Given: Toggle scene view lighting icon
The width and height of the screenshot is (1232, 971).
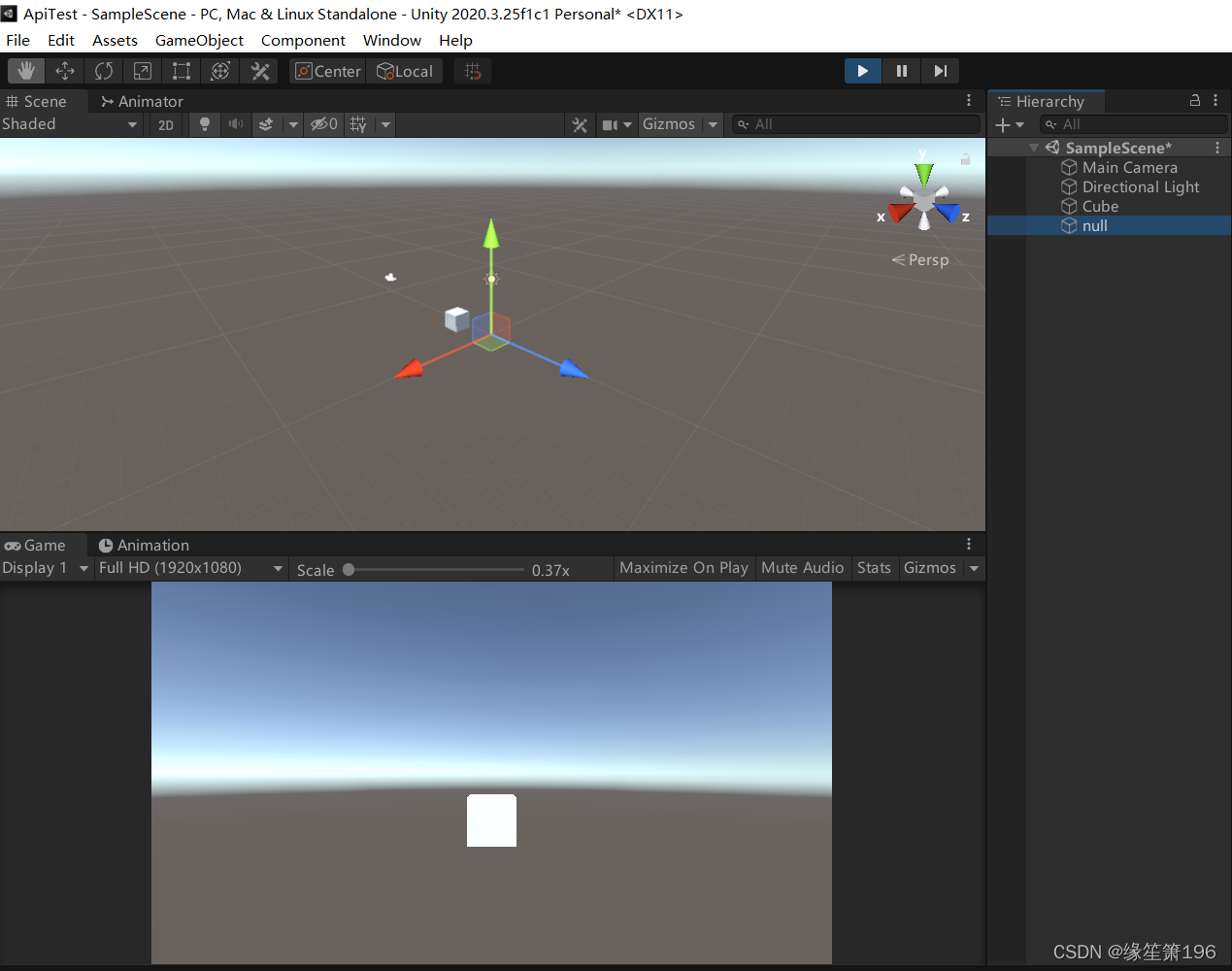Looking at the screenshot, I should click(204, 124).
